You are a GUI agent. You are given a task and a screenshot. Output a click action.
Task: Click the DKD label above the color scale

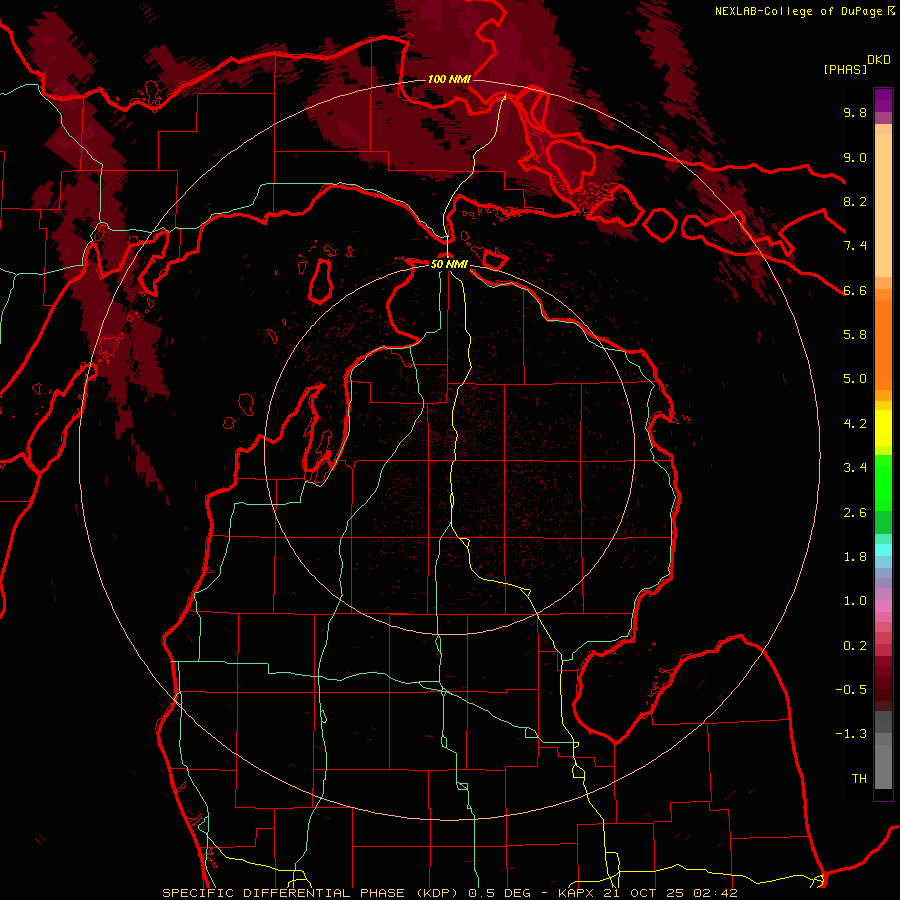pyautogui.click(x=879, y=60)
